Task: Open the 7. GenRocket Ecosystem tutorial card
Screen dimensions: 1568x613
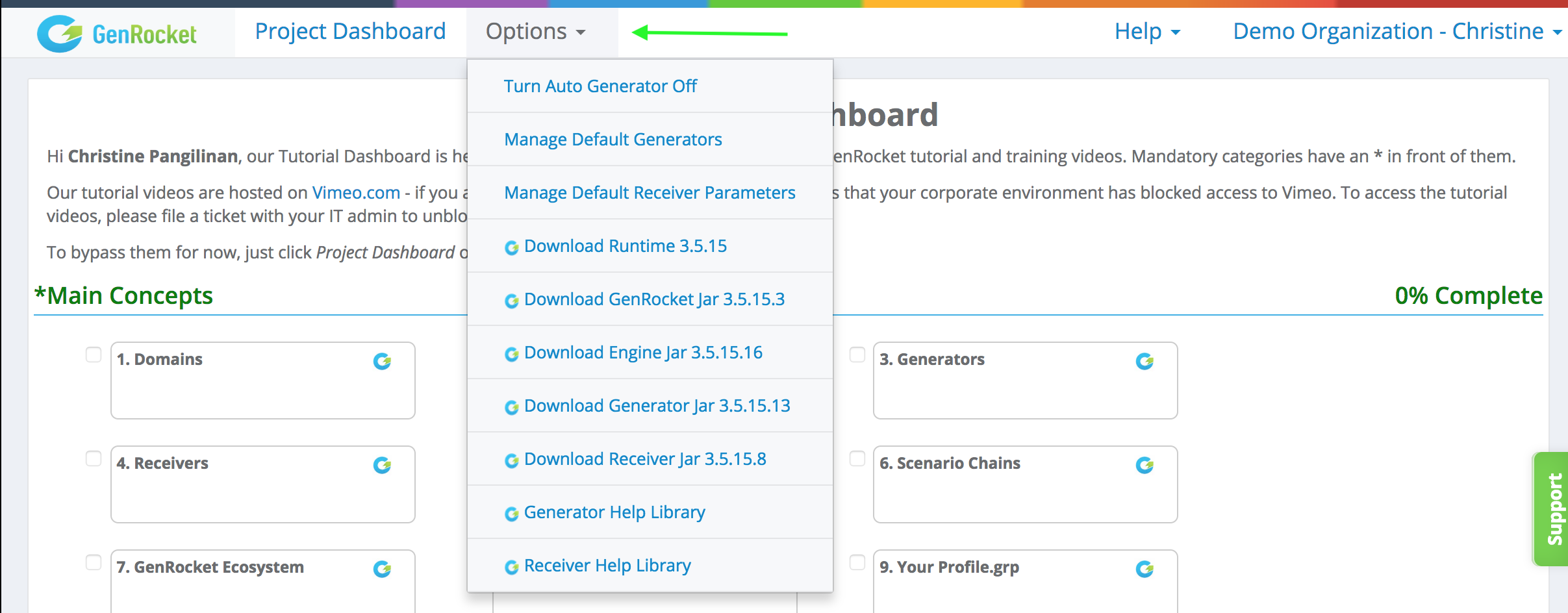Action: pyautogui.click(x=263, y=582)
